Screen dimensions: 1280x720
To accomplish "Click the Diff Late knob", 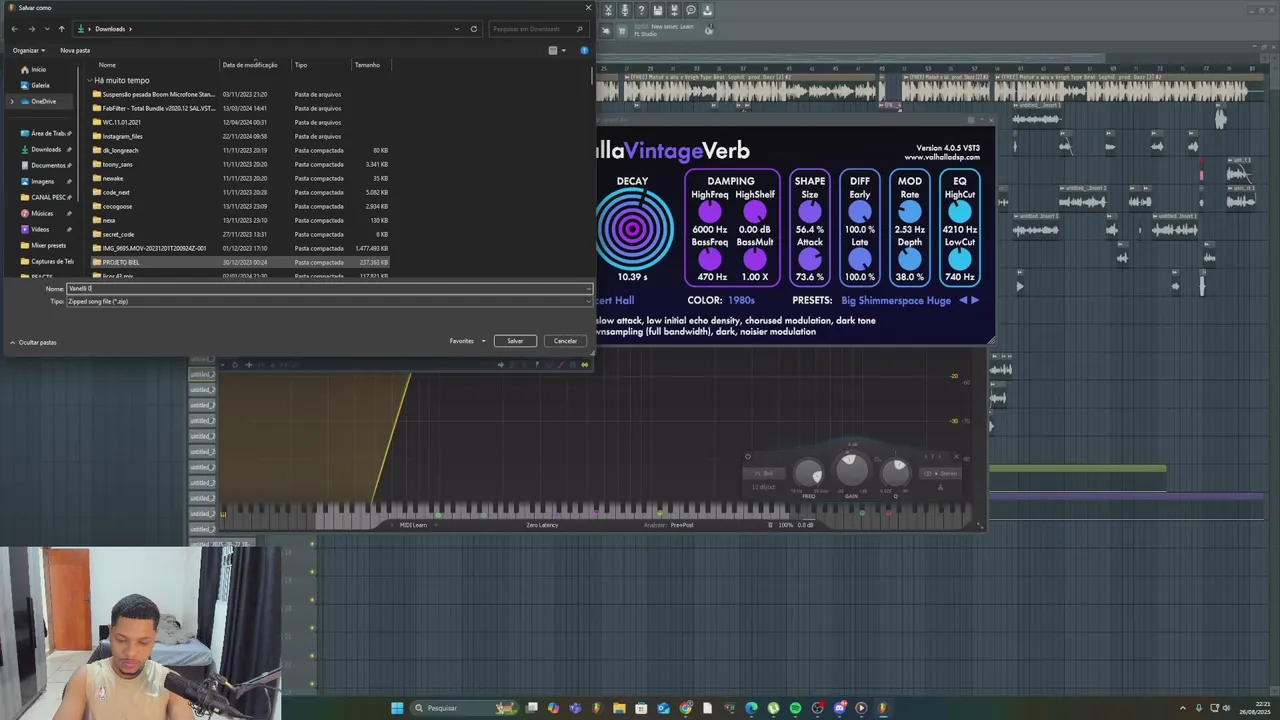I will [859, 259].
